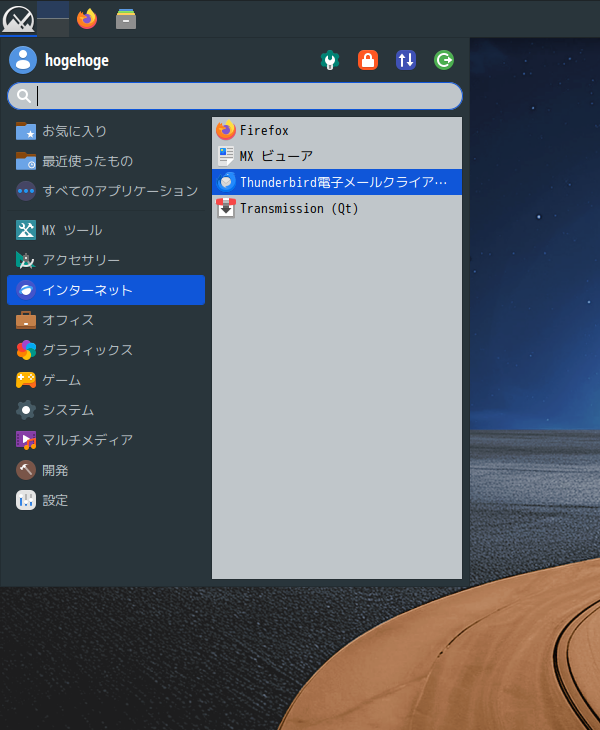The height and width of the screenshot is (730, 600).
Task: Focus the menu search field
Action: click(x=235, y=96)
